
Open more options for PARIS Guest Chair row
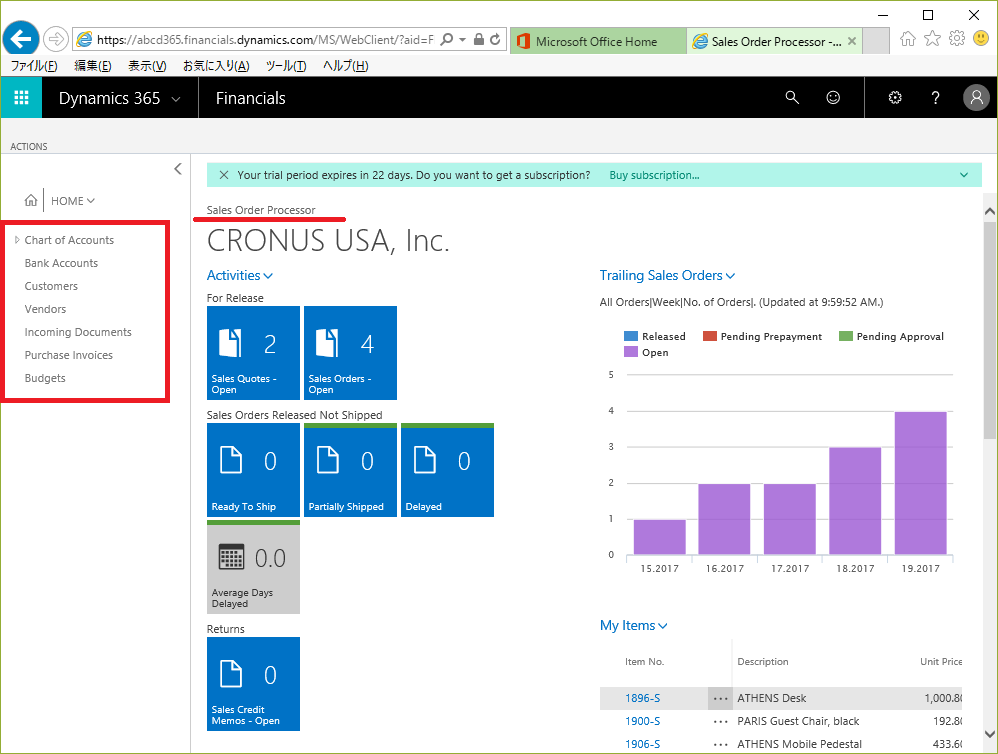(720, 722)
